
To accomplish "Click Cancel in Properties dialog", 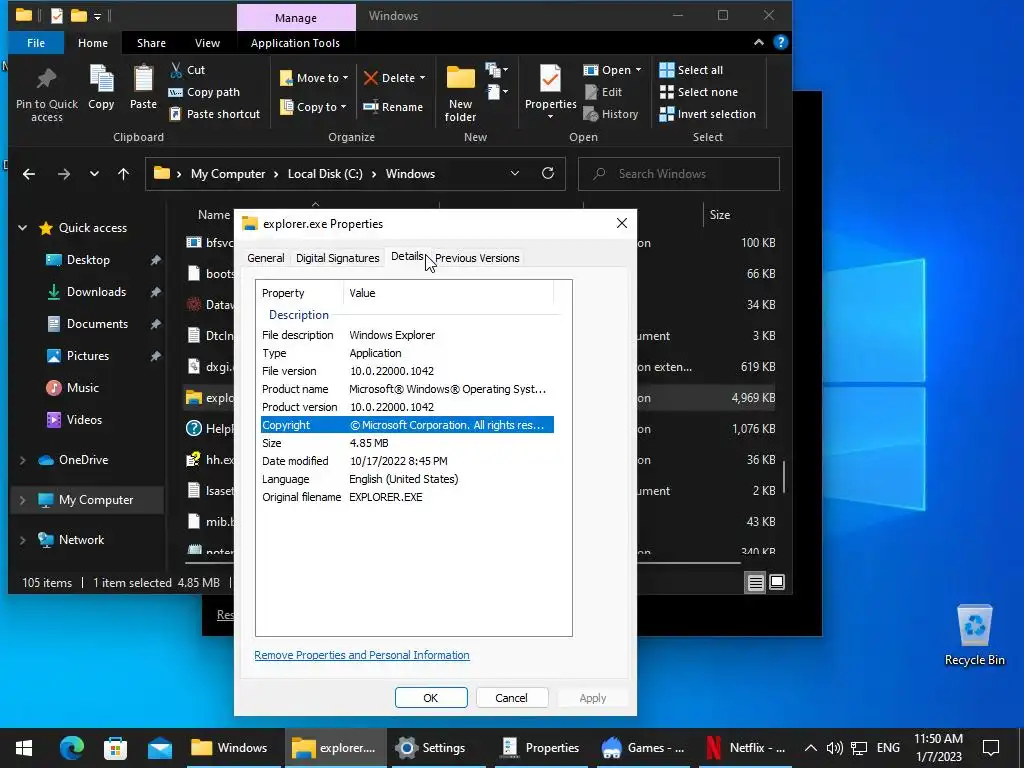I will click(511, 697).
